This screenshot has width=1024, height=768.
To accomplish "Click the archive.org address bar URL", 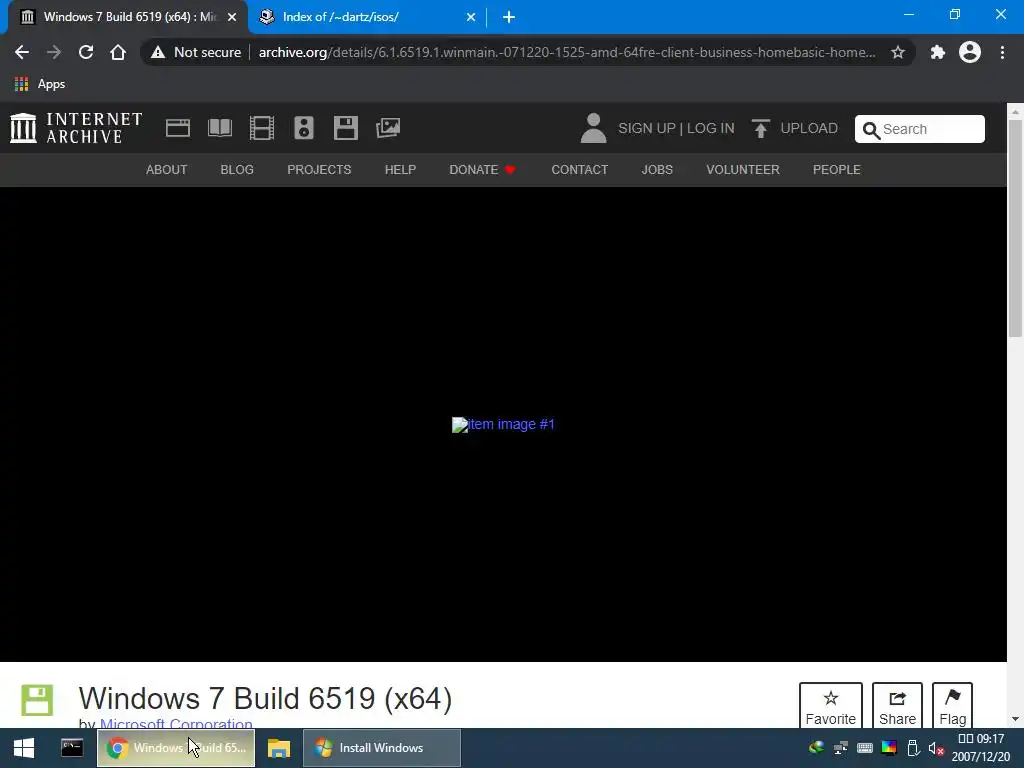I will tap(567, 52).
